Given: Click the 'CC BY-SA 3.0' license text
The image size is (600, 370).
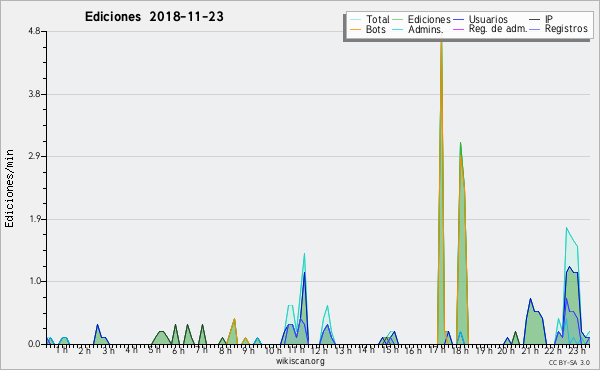Looking at the screenshot, I should 569,363.
